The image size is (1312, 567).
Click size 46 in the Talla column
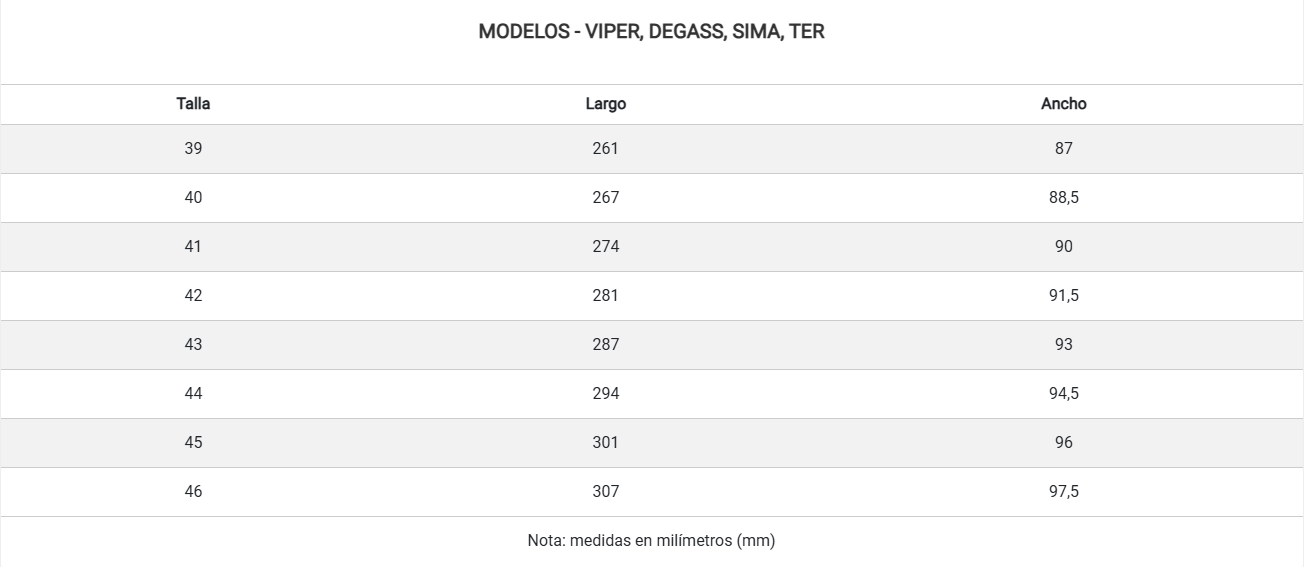[x=193, y=491]
